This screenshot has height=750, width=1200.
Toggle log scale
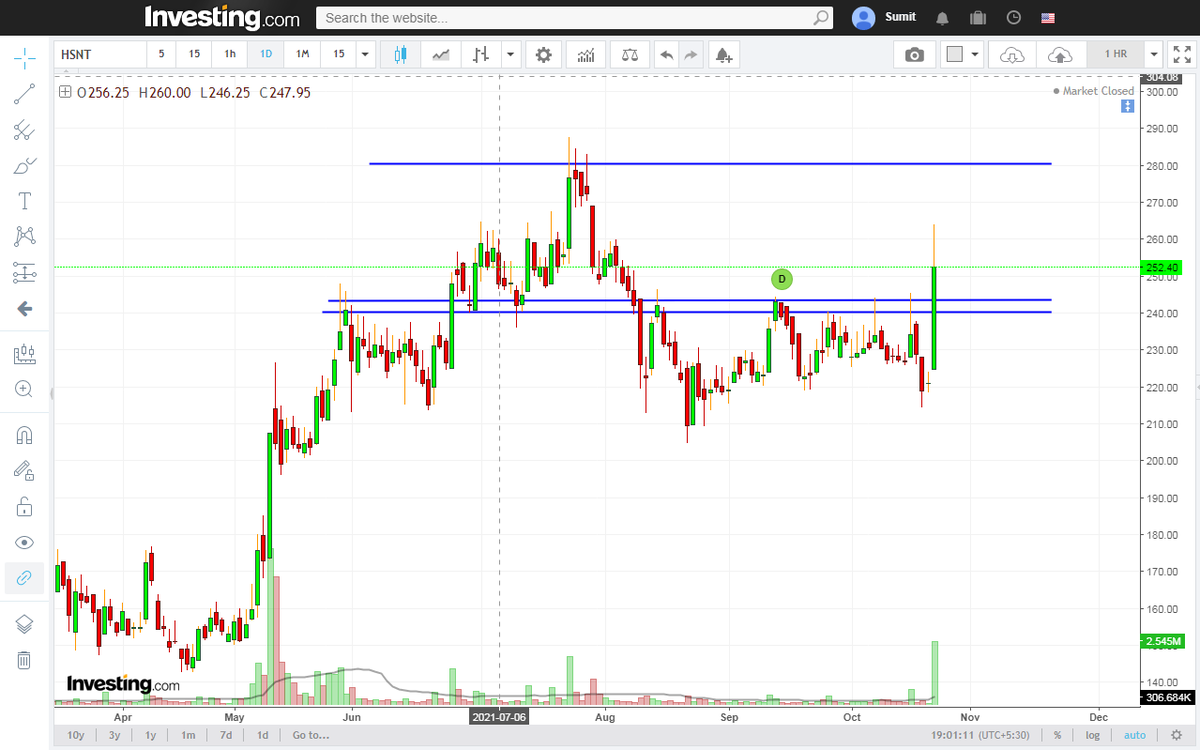pyautogui.click(x=1093, y=735)
